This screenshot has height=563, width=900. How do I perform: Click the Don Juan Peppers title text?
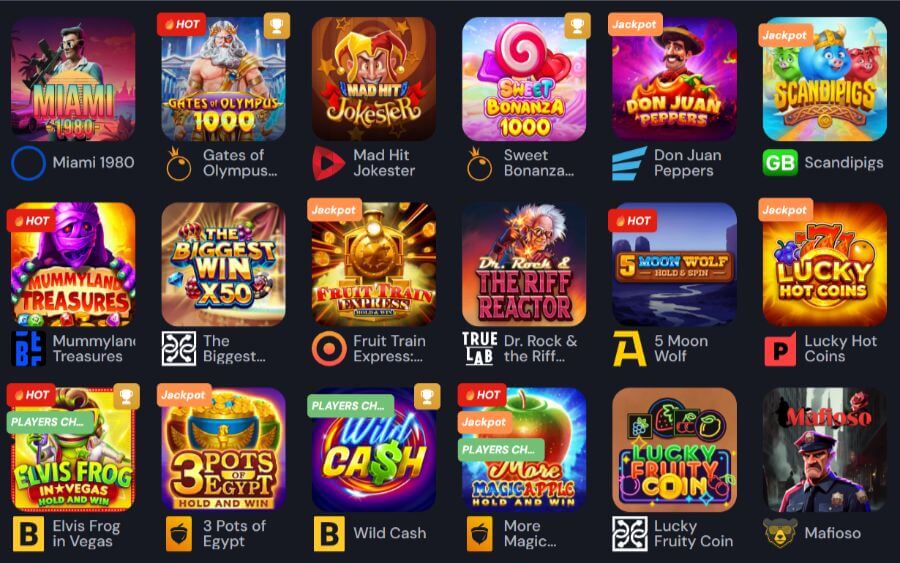[688, 163]
